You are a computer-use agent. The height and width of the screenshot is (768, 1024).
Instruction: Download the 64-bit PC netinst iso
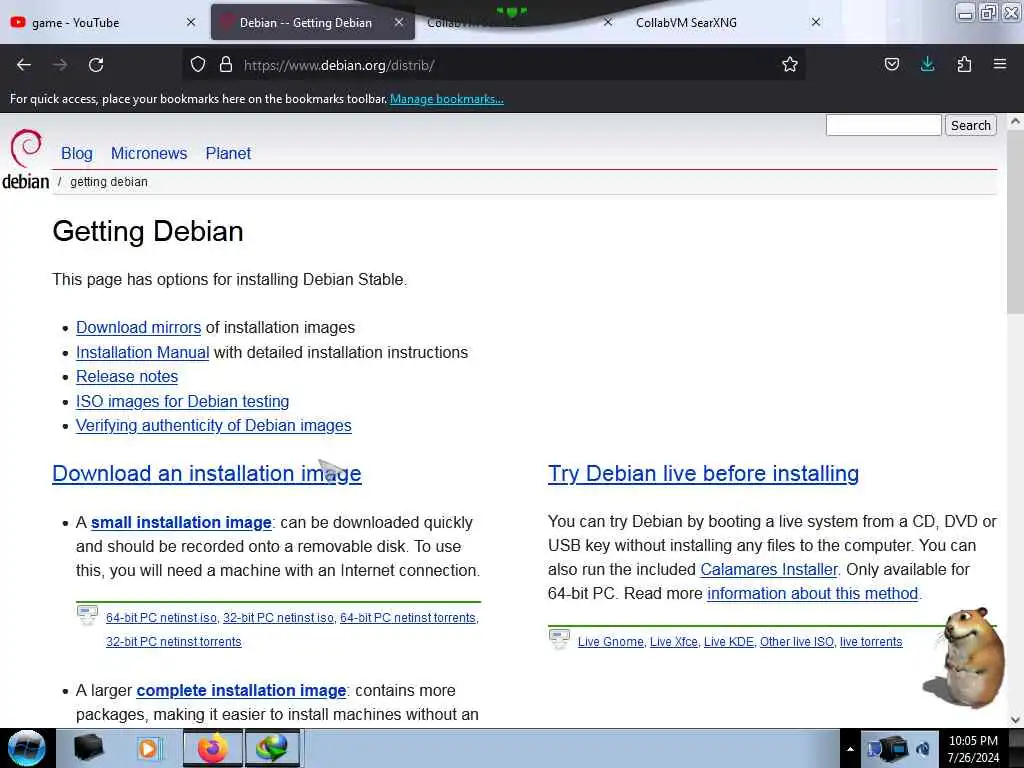pyautogui.click(x=161, y=618)
